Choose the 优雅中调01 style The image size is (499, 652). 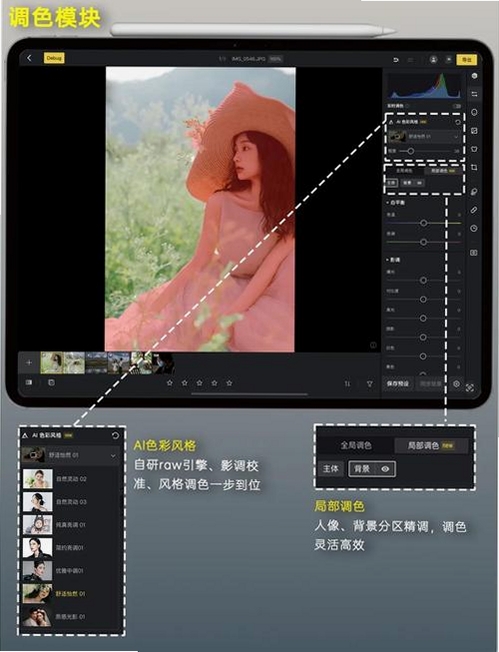click(x=69, y=570)
